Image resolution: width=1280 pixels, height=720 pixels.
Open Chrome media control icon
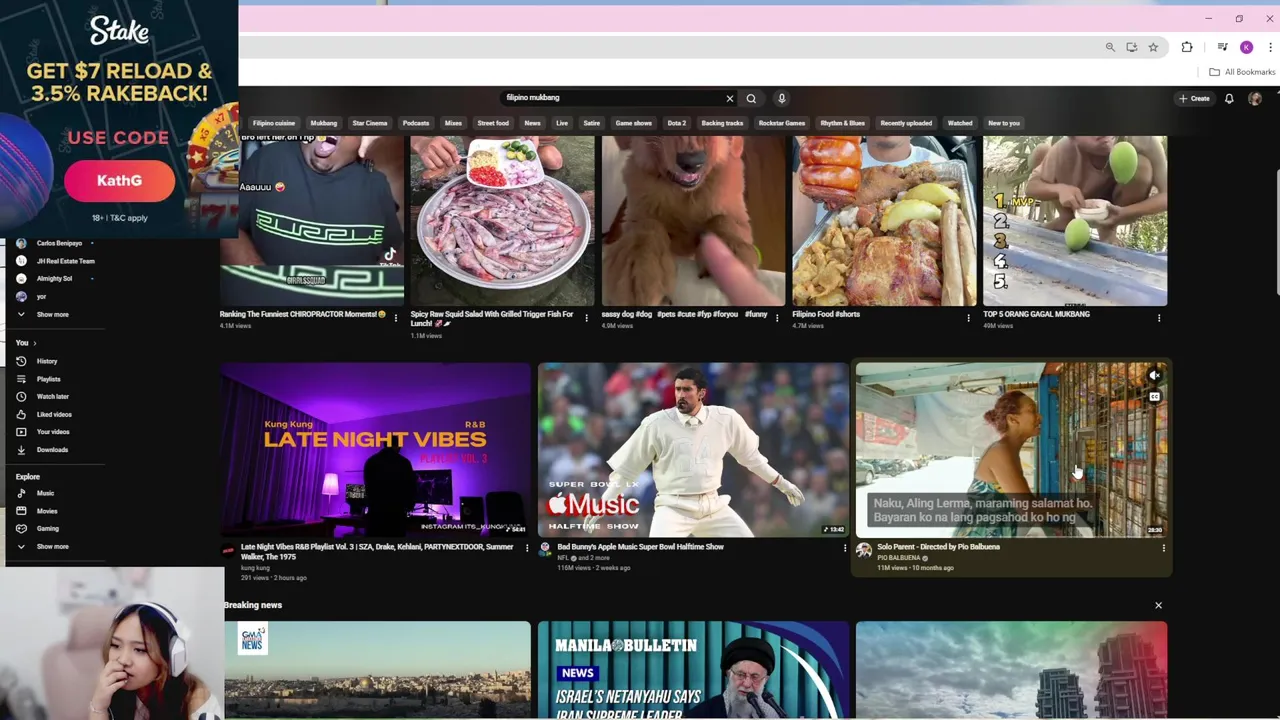click(1222, 47)
